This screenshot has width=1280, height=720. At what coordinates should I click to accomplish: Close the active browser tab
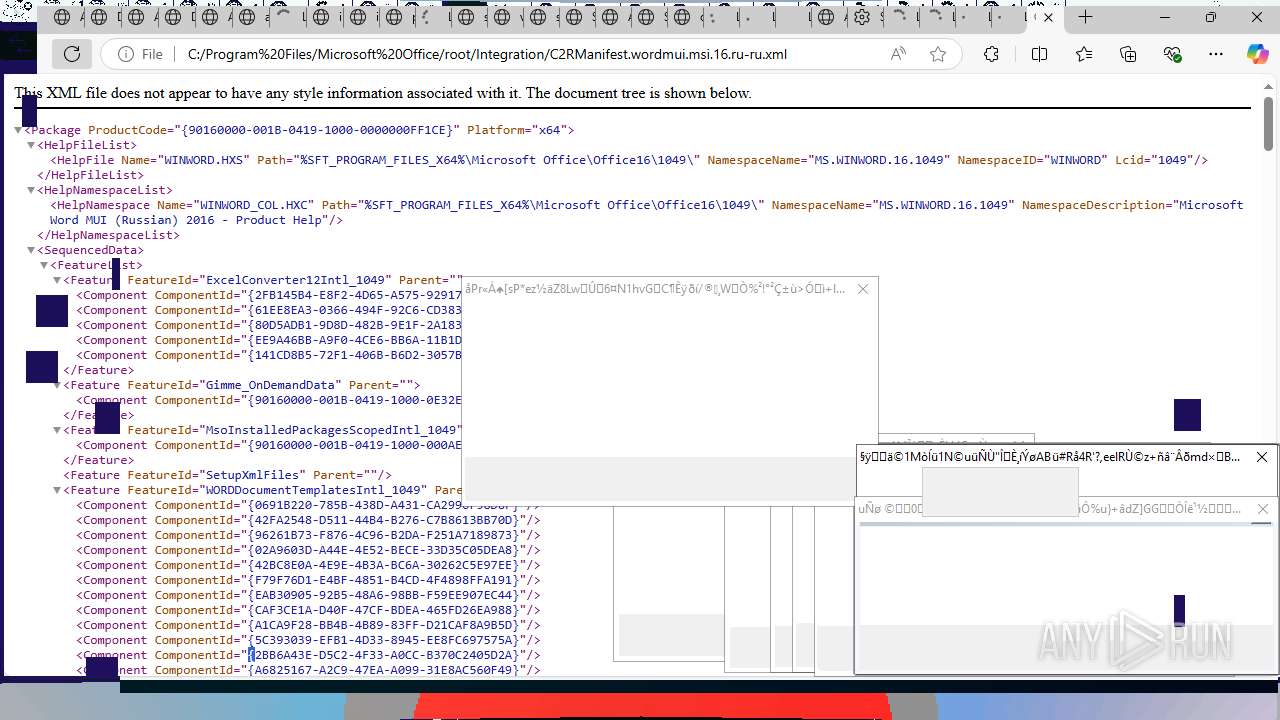tap(1048, 17)
